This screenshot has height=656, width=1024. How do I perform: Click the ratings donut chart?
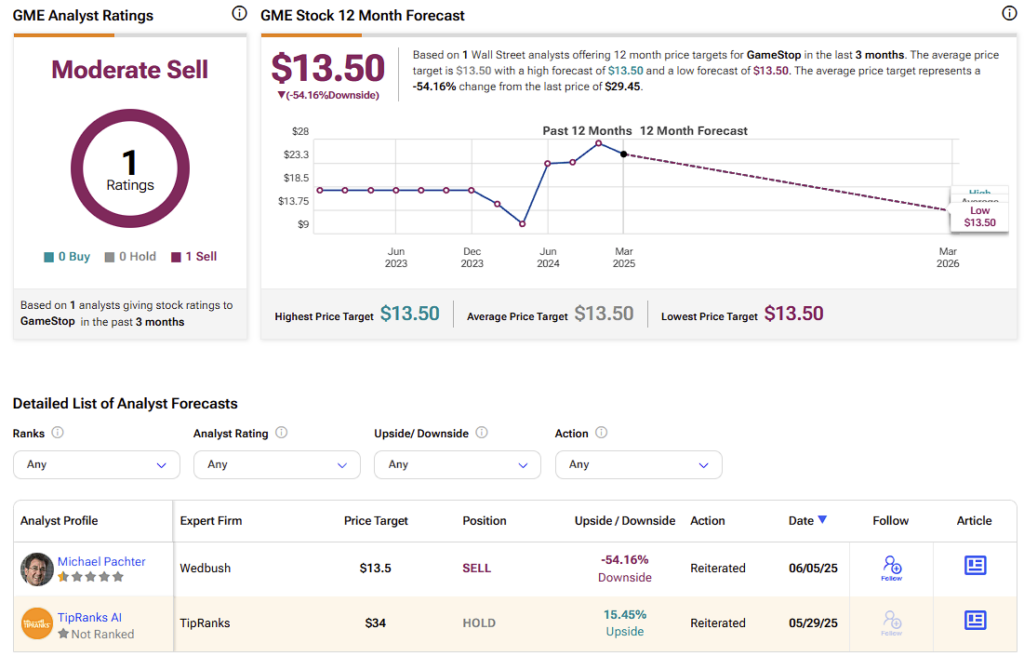tap(130, 169)
